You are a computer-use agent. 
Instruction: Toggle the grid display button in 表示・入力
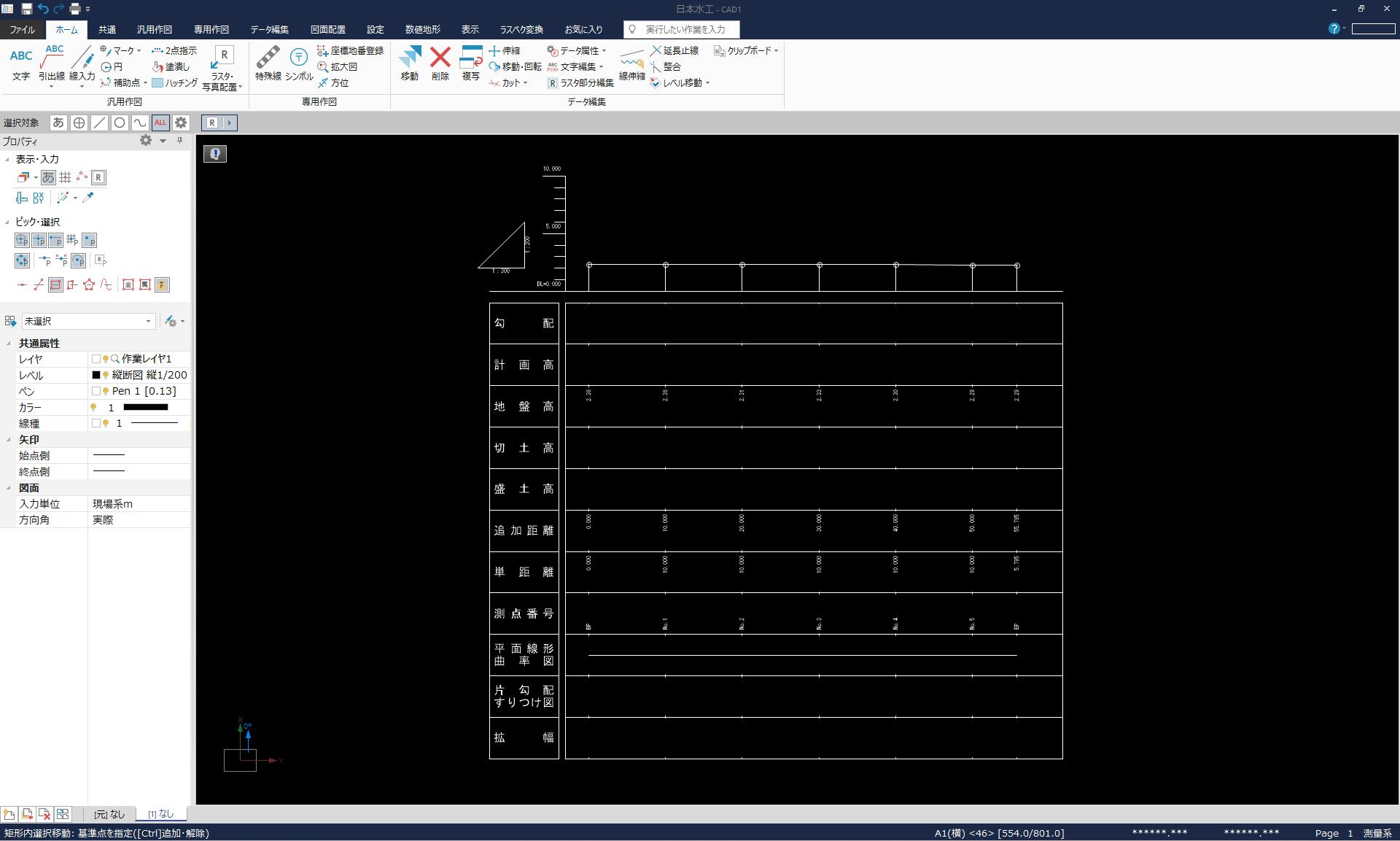click(x=65, y=177)
